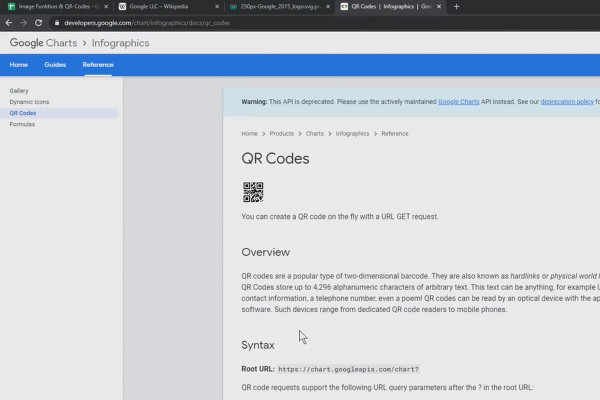Viewport: 600px width, 400px height.
Task: Click the Google Charts logo link
Action: [x=43, y=43]
